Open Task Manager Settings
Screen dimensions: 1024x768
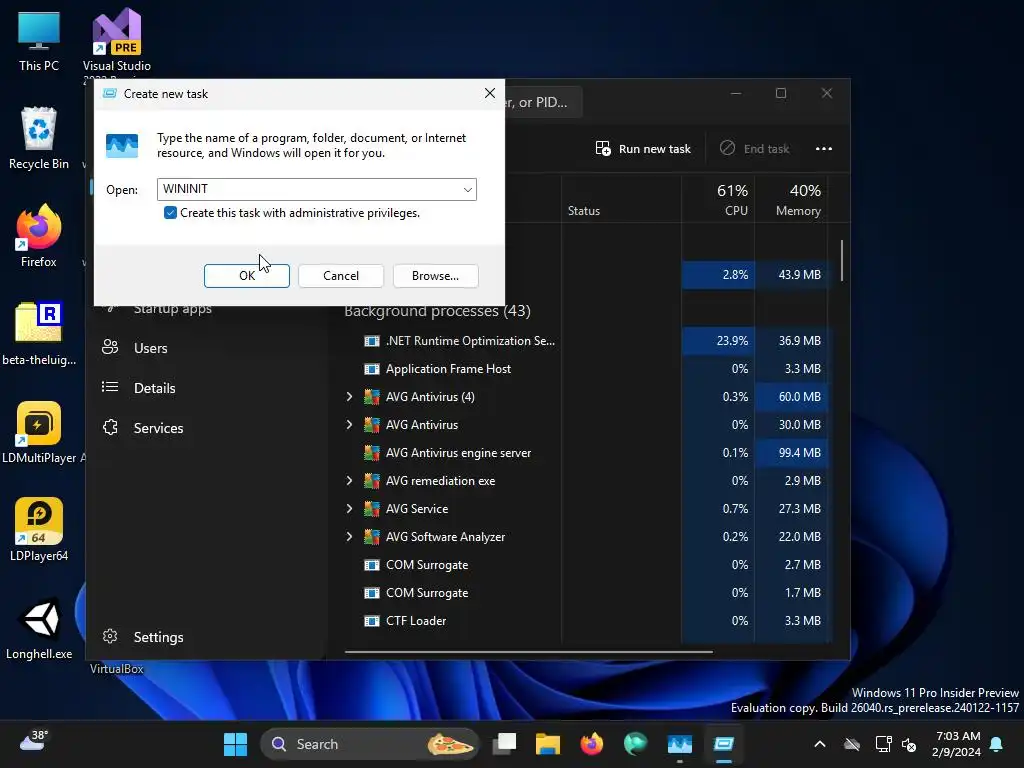[x=158, y=637]
